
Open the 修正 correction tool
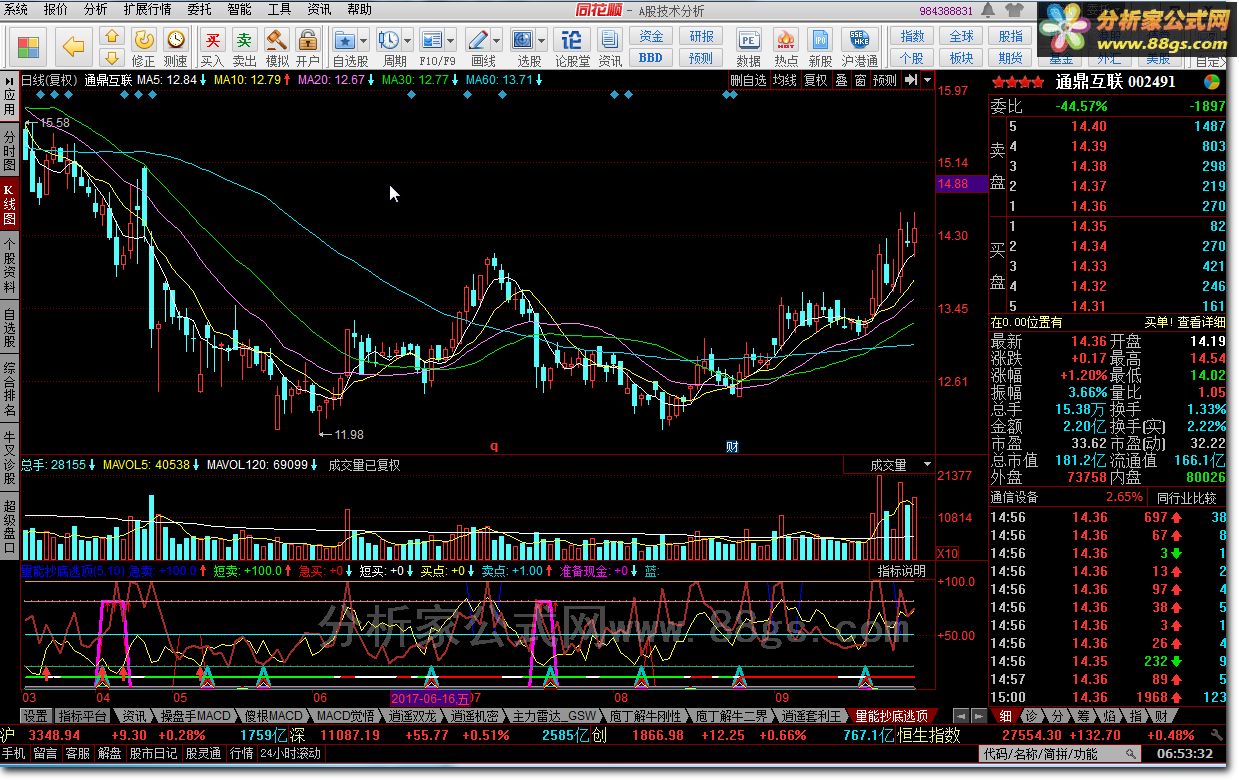click(x=144, y=40)
